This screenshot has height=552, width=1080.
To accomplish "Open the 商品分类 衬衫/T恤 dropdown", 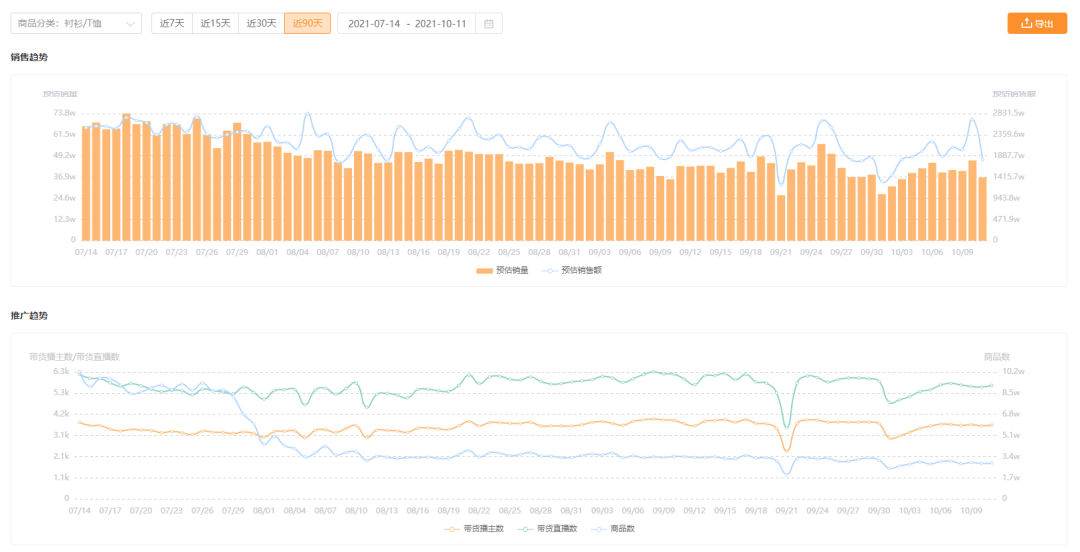I will (76, 23).
